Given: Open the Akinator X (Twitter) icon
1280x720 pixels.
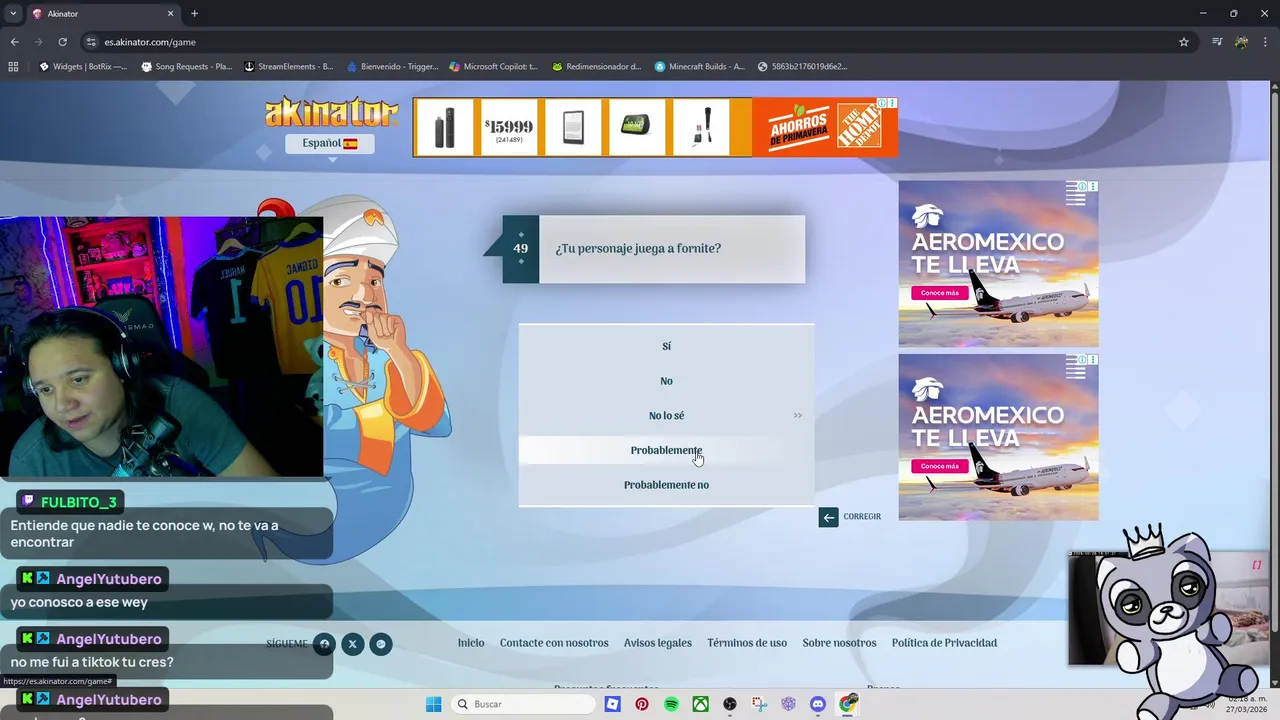Looking at the screenshot, I should (352, 644).
